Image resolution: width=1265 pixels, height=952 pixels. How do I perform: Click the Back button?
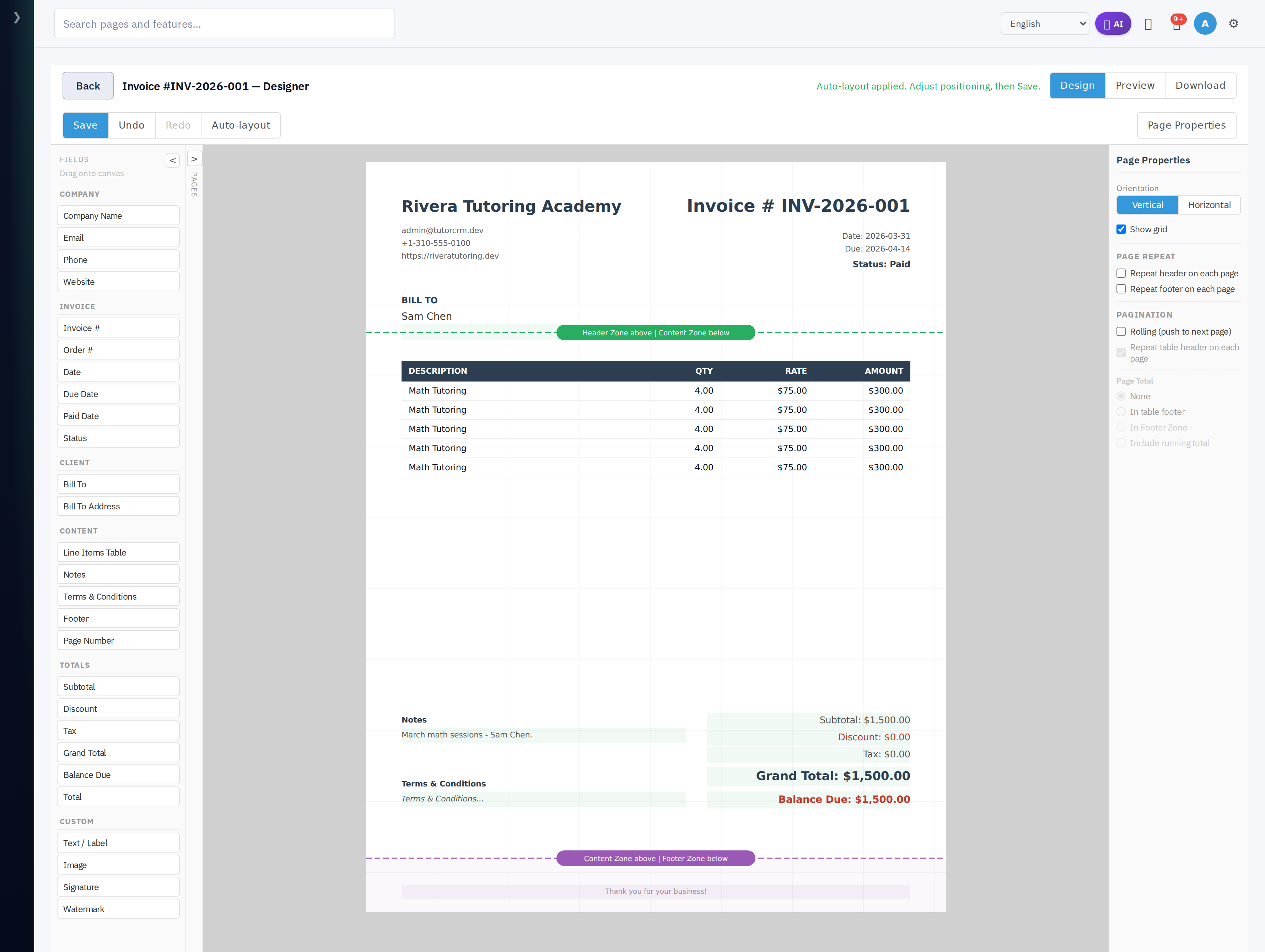pyautogui.click(x=88, y=86)
